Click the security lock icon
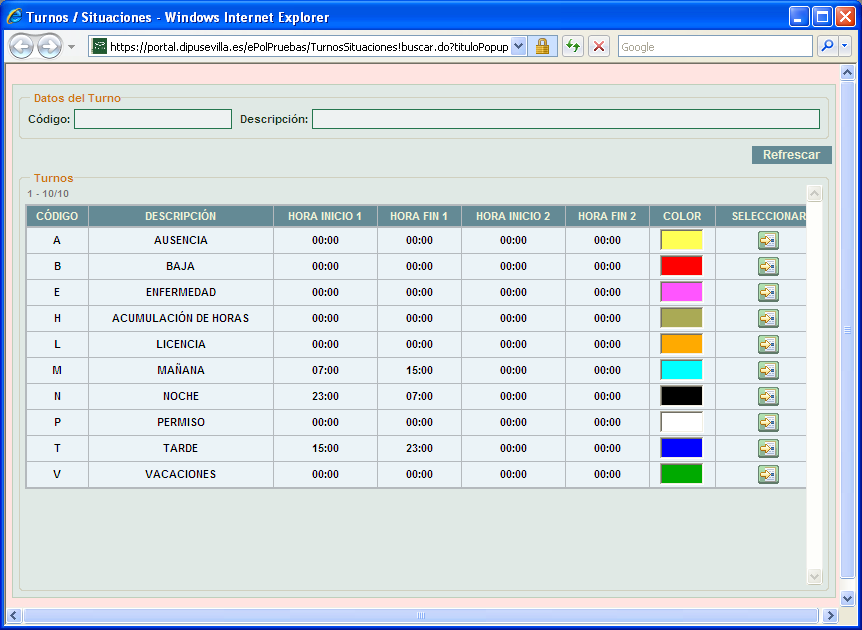 (x=542, y=47)
